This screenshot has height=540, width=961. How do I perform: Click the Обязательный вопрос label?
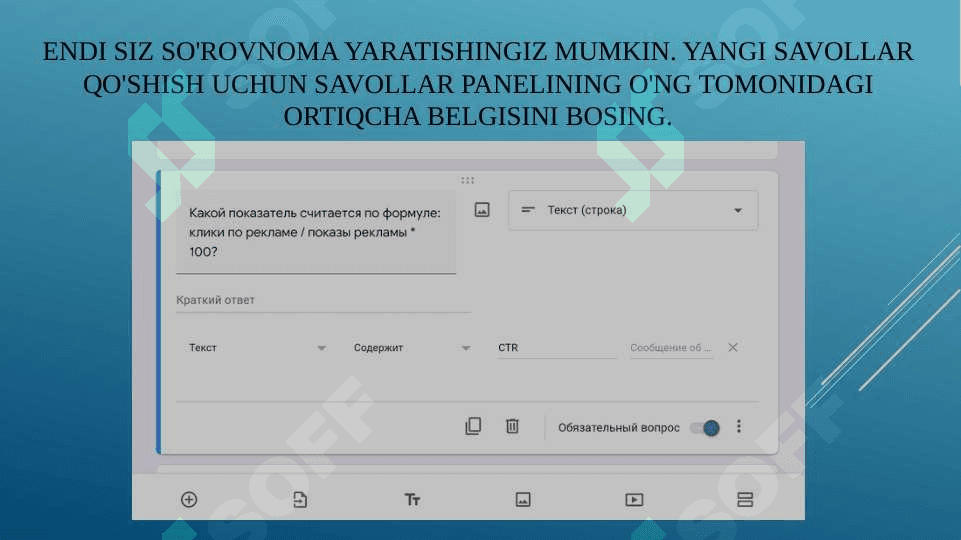[618, 428]
